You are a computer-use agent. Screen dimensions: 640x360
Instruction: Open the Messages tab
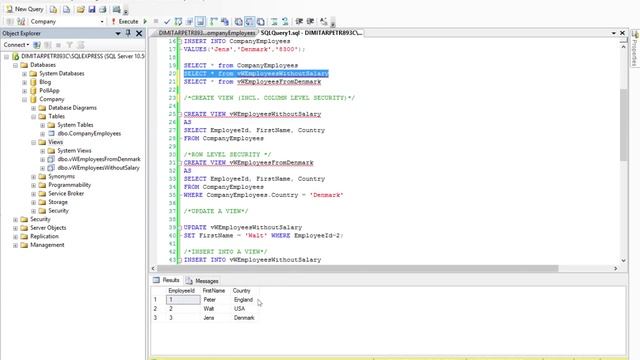[x=202, y=281]
